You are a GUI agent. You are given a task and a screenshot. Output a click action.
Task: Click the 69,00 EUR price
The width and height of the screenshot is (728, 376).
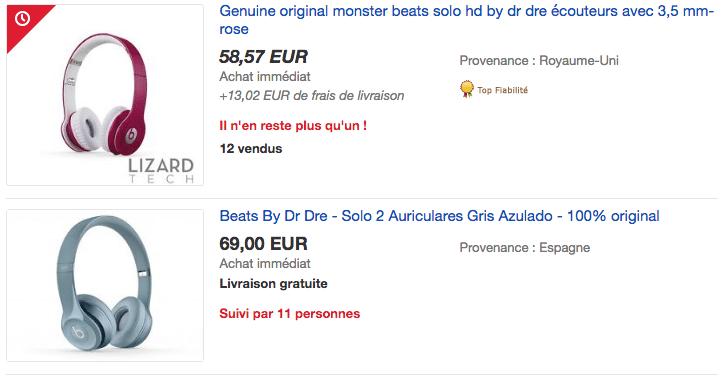pos(263,244)
